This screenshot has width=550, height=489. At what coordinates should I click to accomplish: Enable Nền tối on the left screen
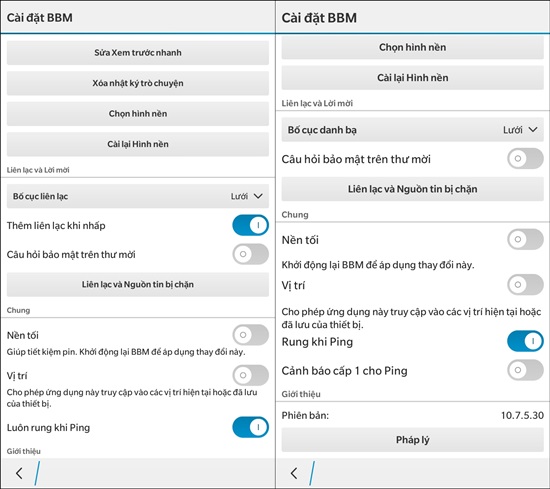click(x=250, y=335)
